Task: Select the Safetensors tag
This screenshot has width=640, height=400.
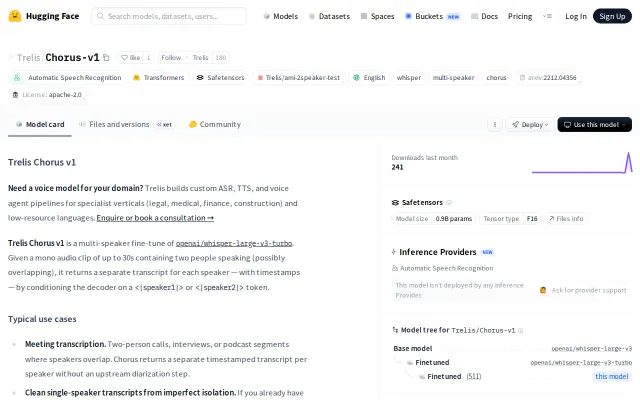Action: (x=220, y=78)
